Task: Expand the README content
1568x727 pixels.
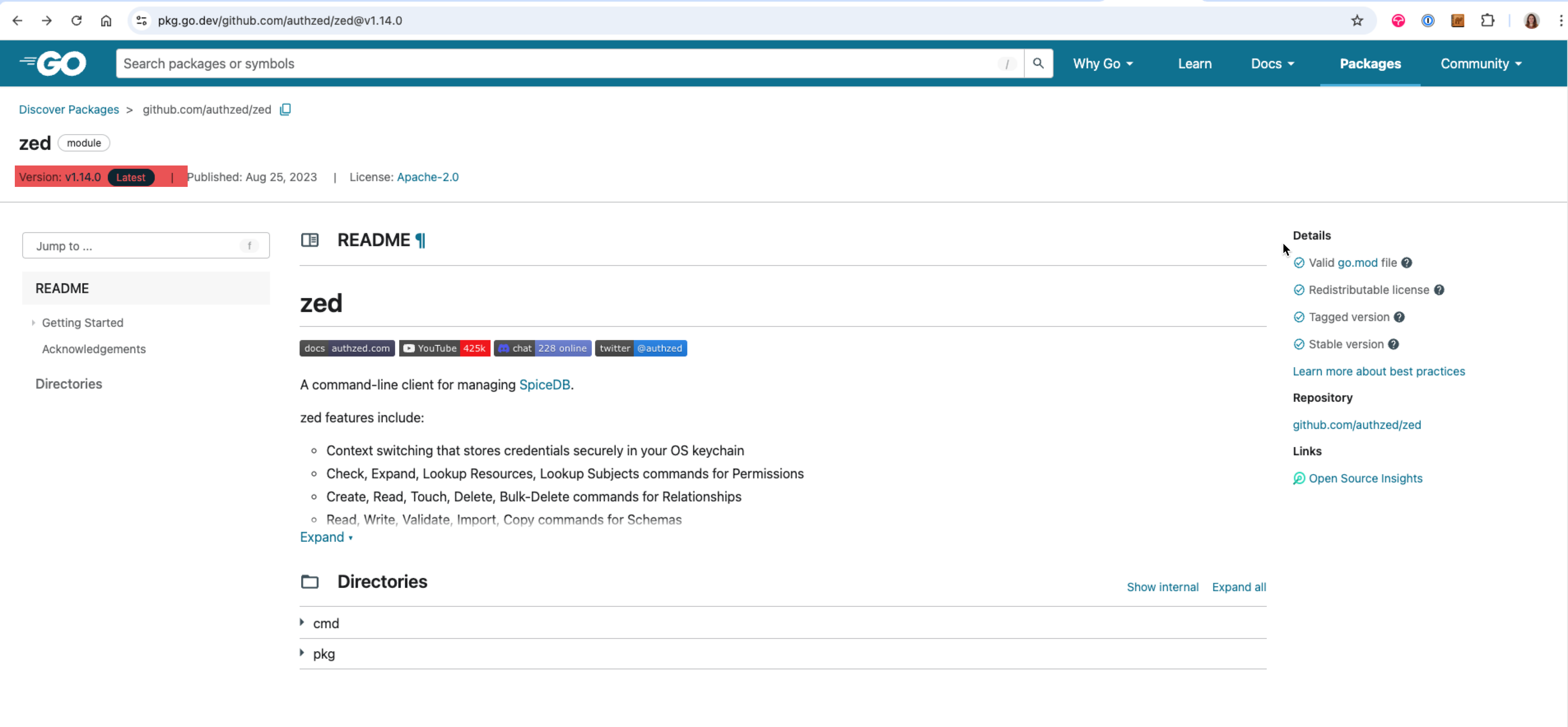Action: [326, 537]
